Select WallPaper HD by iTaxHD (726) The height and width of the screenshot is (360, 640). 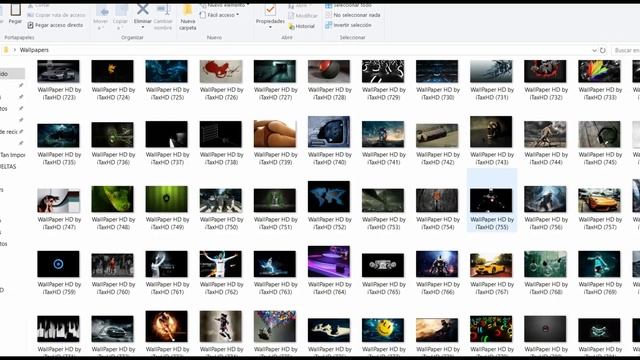click(x=221, y=80)
